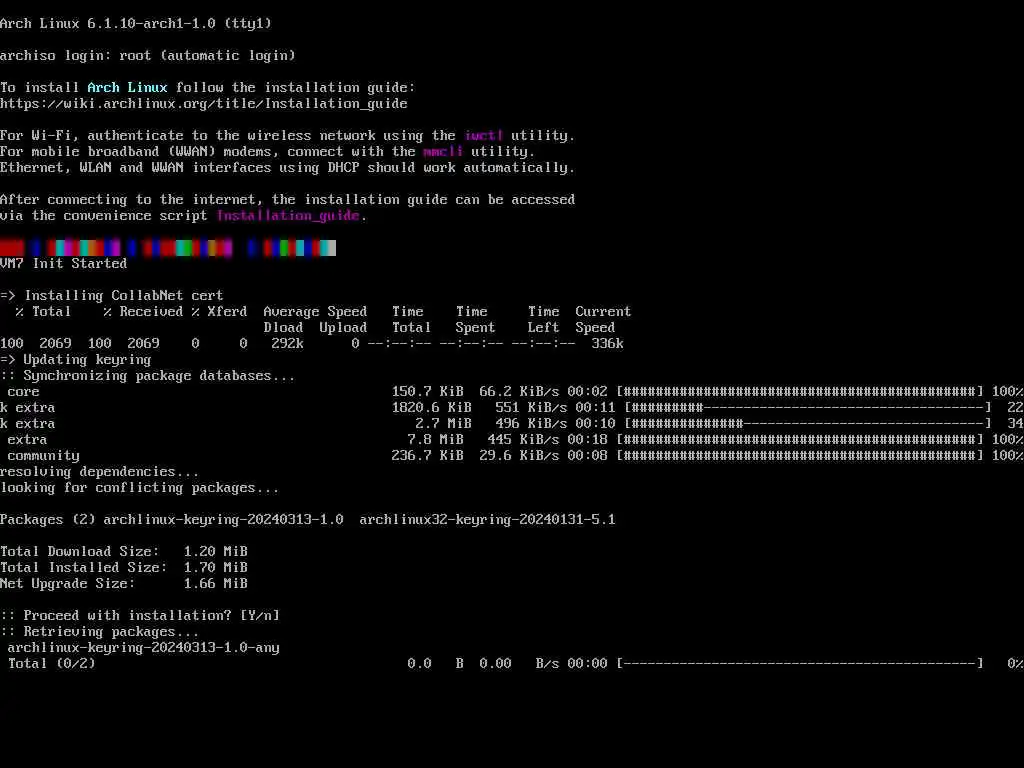Click the '150.7 KiB' core size value
Image resolution: width=1024 pixels, height=768 pixels.
coord(428,391)
